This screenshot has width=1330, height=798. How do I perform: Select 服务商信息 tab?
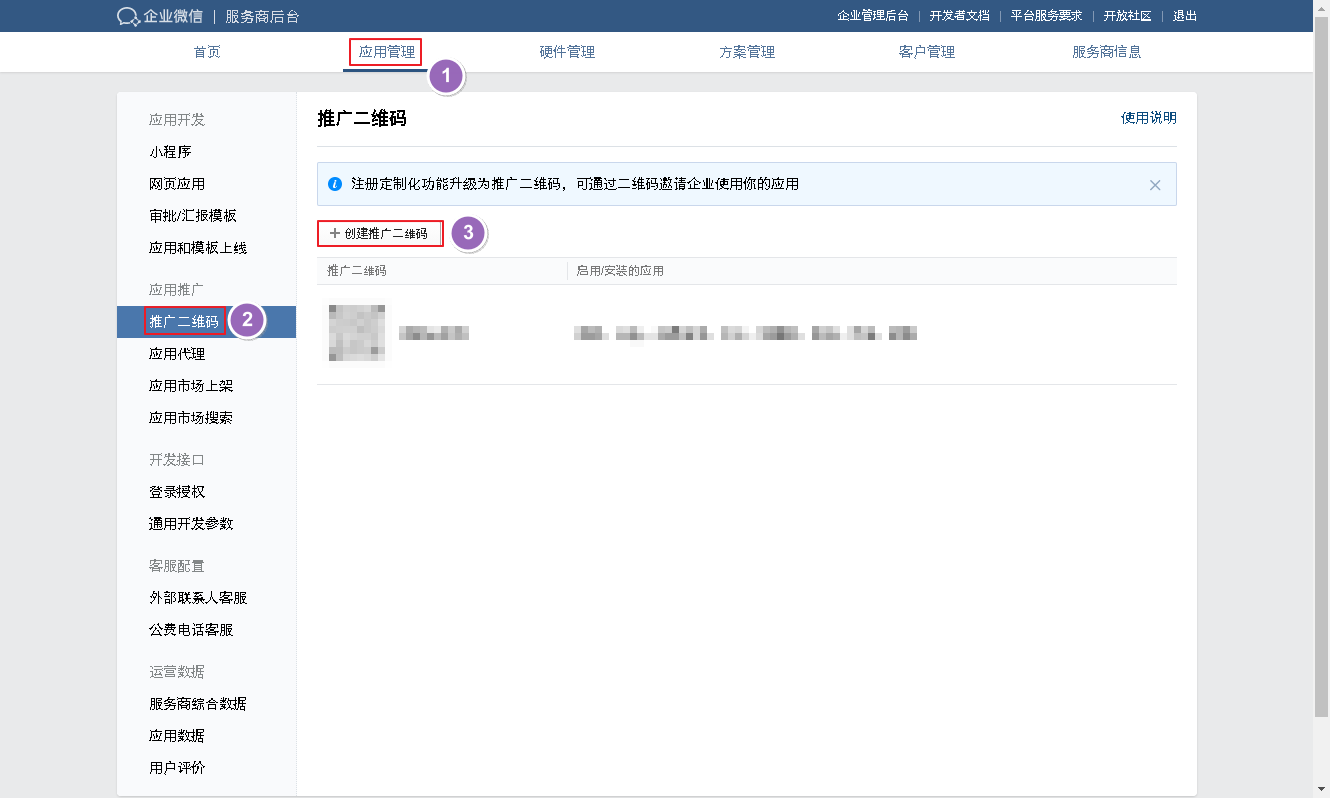[x=1107, y=52]
